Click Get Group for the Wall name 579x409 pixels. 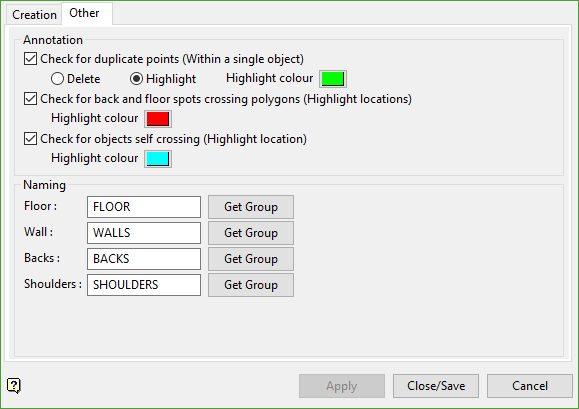point(251,233)
